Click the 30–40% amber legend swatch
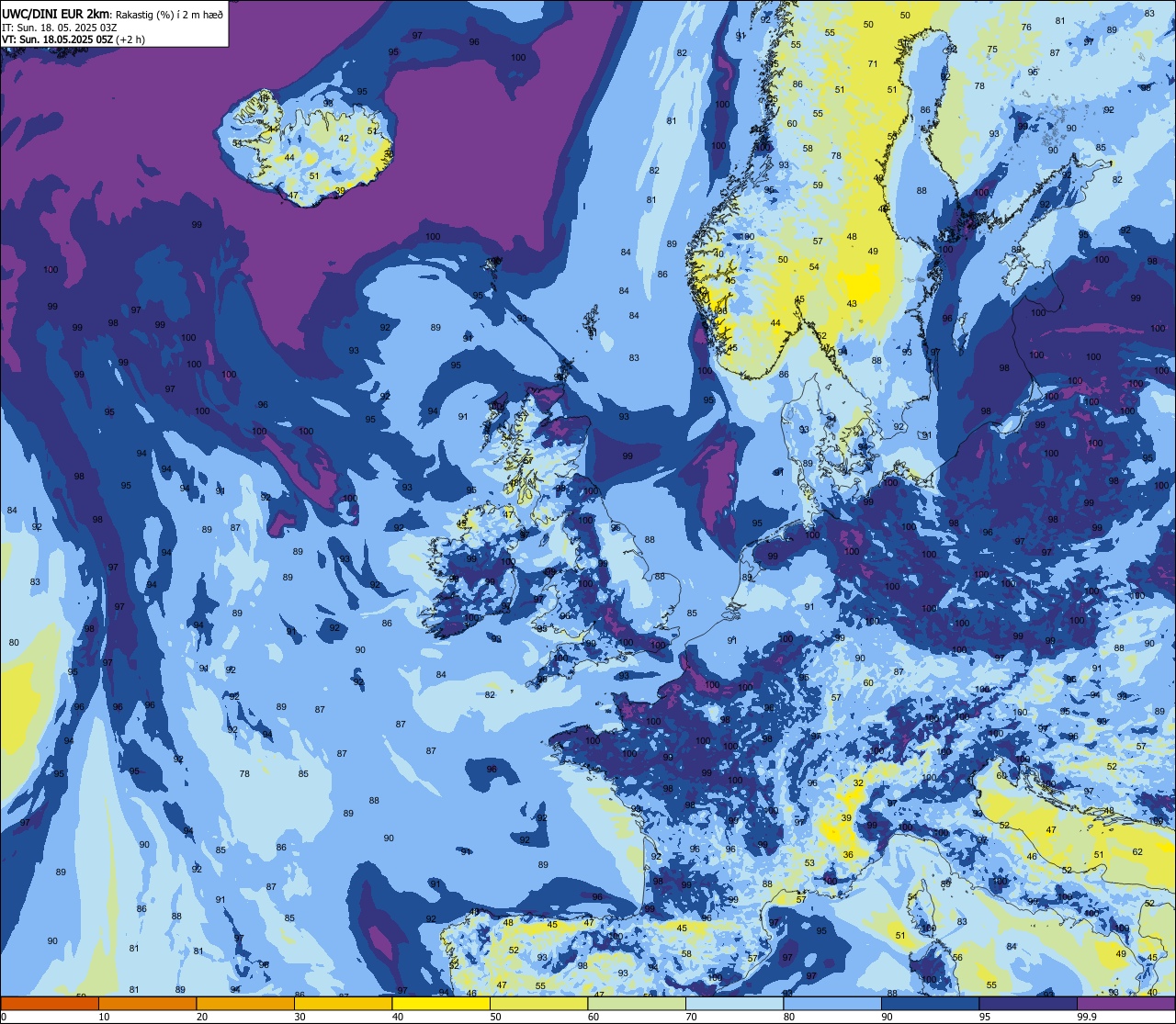 pyautogui.click(x=343, y=1003)
